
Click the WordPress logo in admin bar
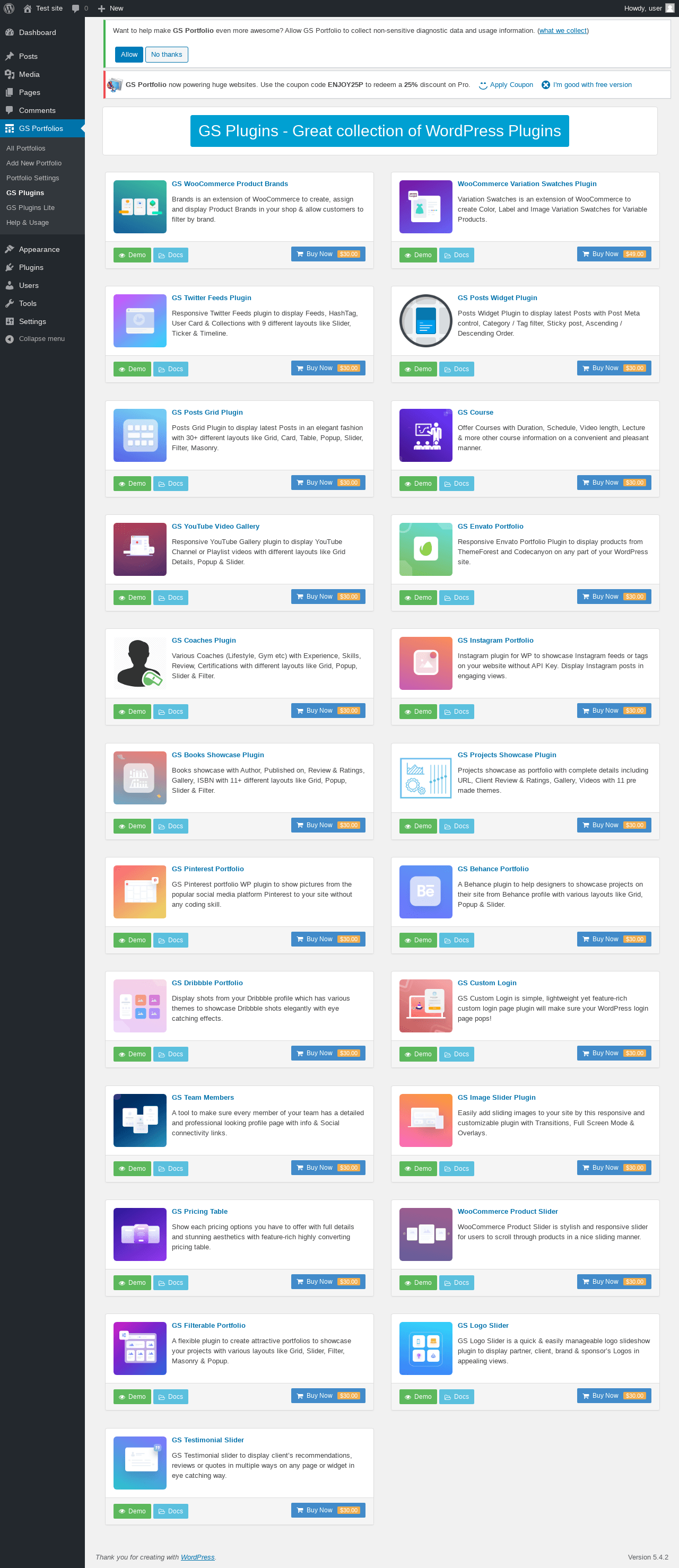pos(9,8)
